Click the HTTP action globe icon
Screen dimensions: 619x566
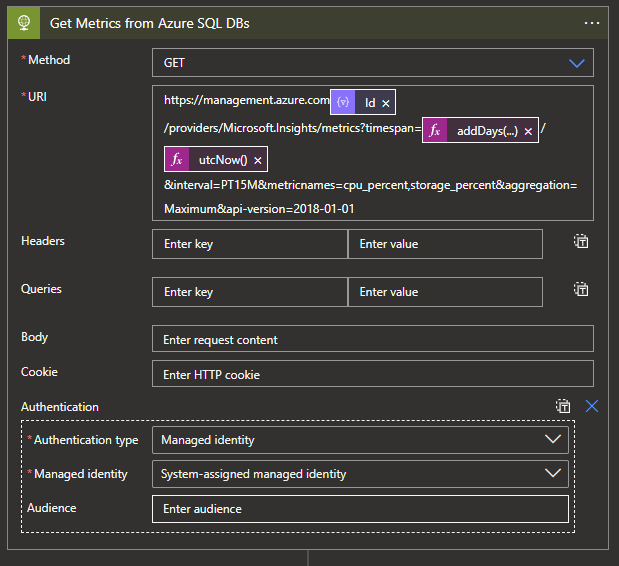(x=24, y=23)
